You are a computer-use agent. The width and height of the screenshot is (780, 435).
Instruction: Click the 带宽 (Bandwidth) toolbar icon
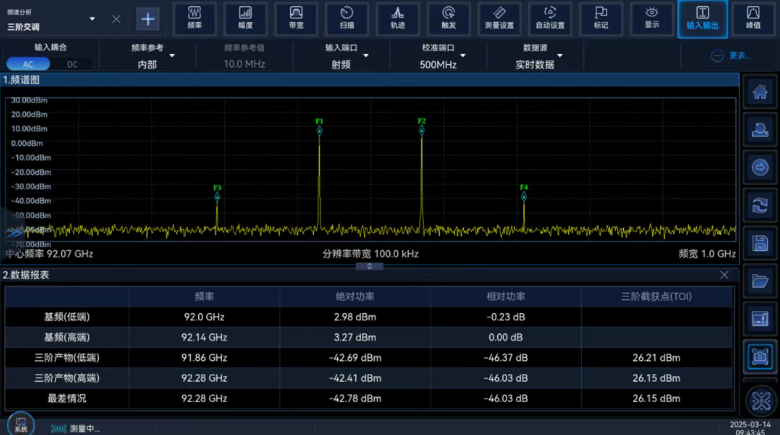(296, 18)
